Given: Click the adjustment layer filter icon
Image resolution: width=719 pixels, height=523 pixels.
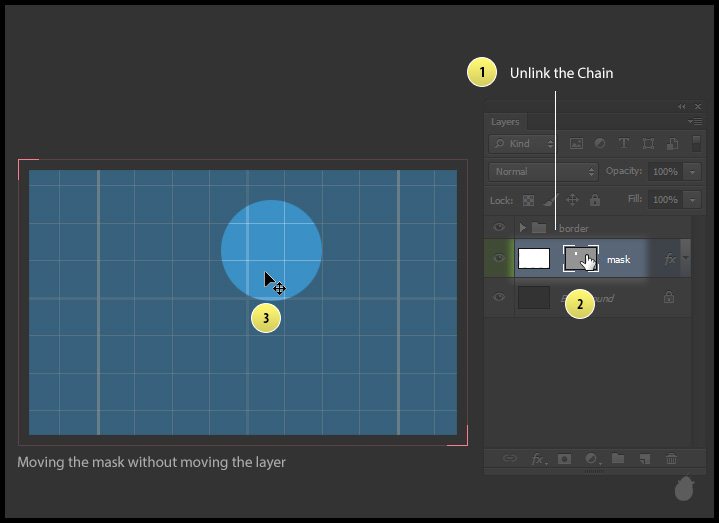Looking at the screenshot, I should [x=600, y=144].
